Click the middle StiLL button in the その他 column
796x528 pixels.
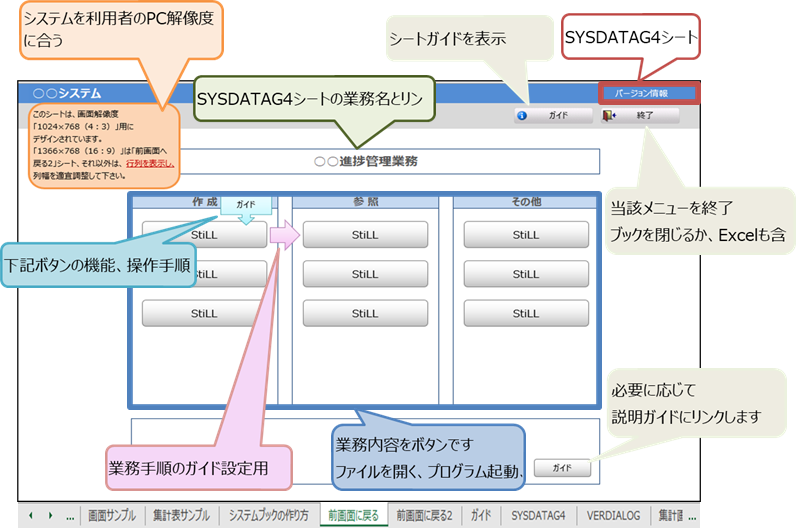526,274
